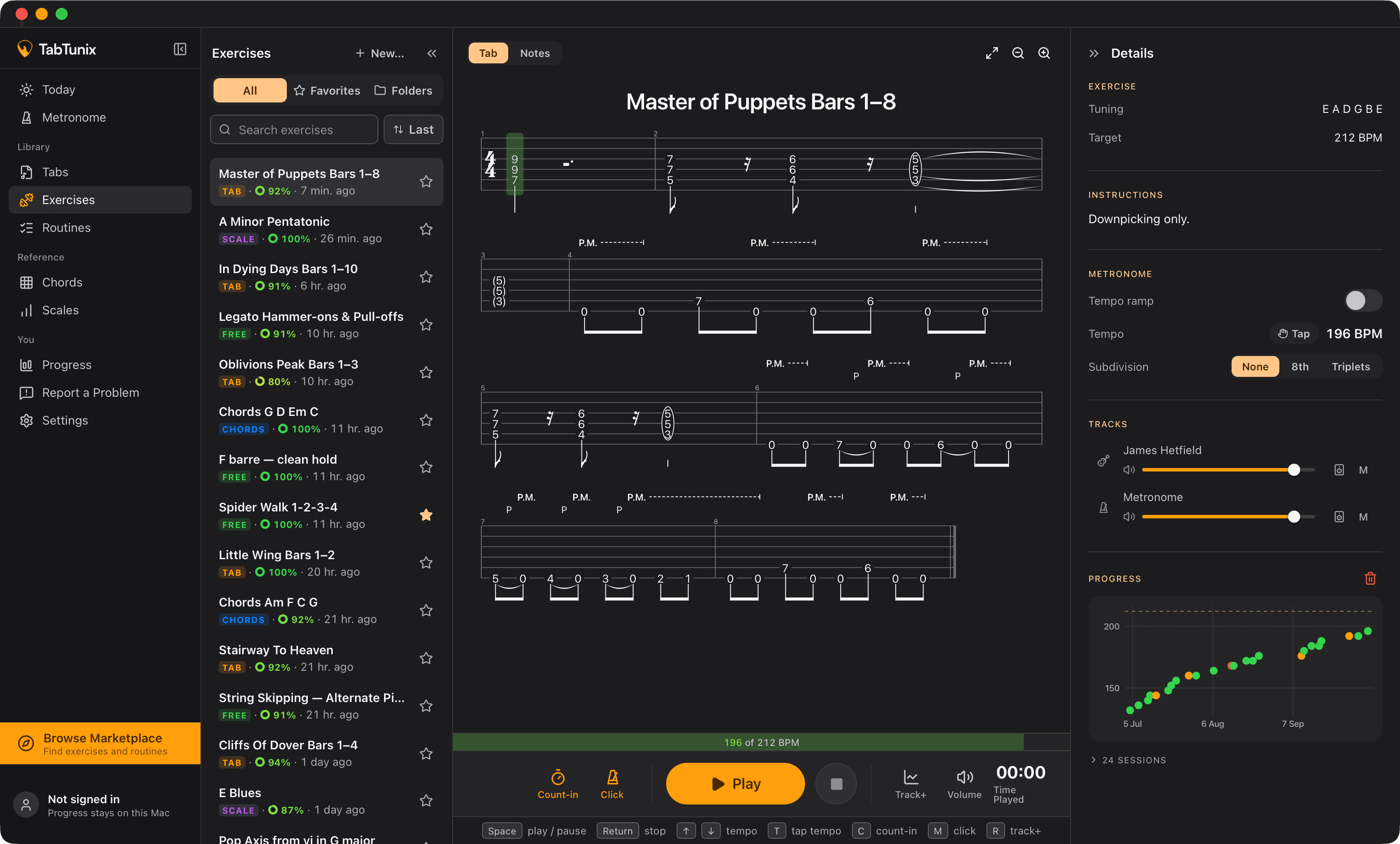Mute the James Hetfield track
The height and width of the screenshot is (844, 1400).
tap(1363, 470)
